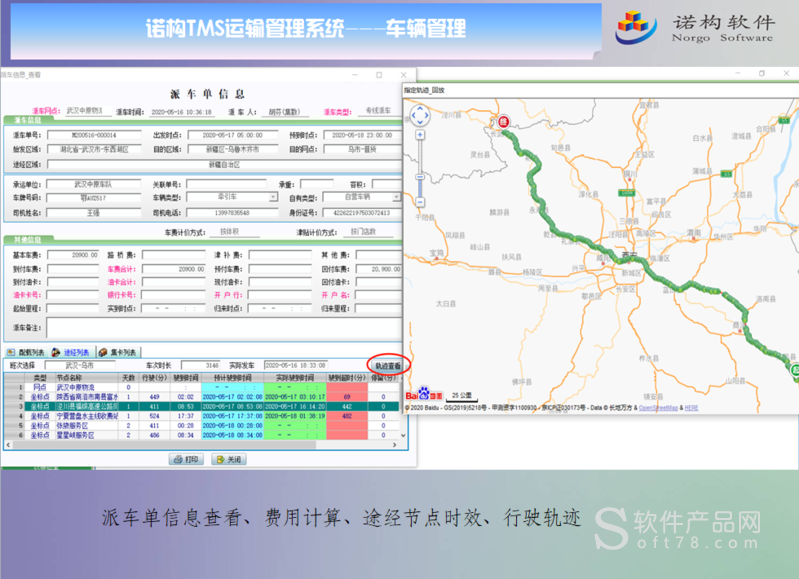Click the 目的网点 input field
The image size is (799, 579).
coord(362,149)
